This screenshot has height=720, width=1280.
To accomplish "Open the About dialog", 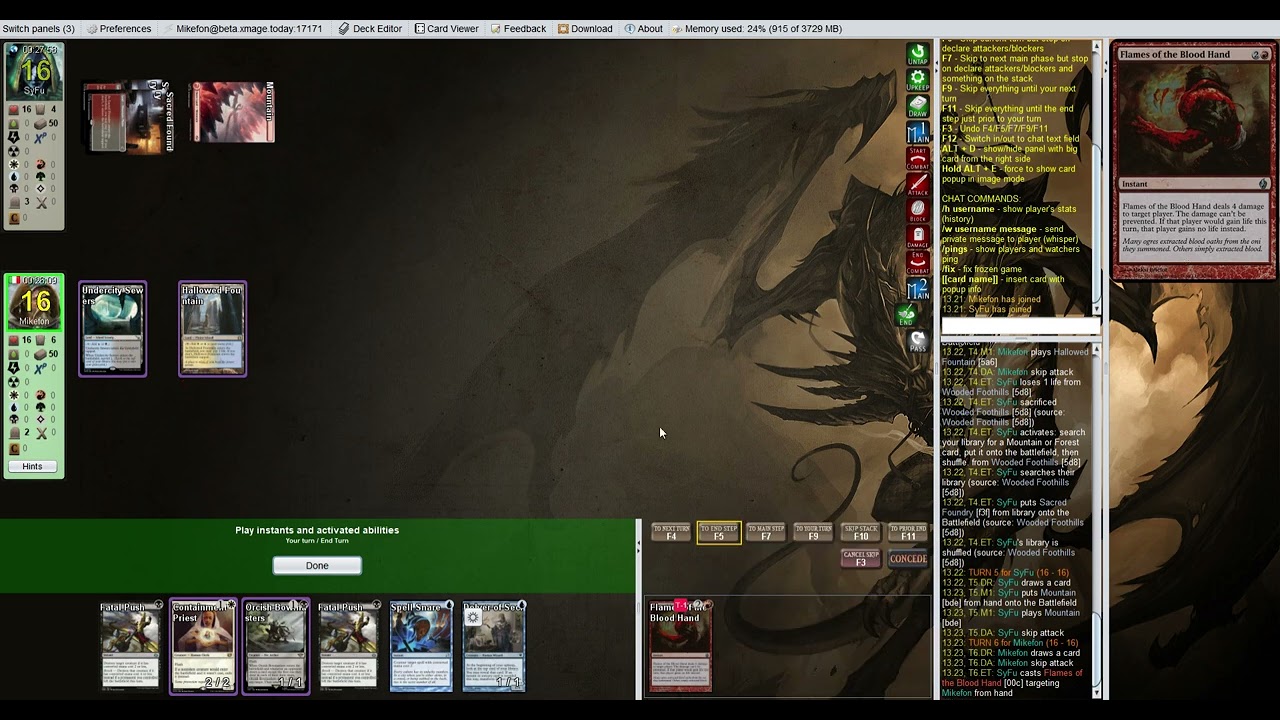I will (x=644, y=29).
